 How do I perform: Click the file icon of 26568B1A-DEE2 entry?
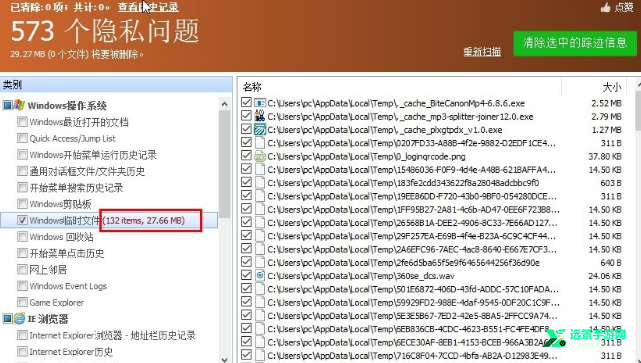[x=260, y=222]
